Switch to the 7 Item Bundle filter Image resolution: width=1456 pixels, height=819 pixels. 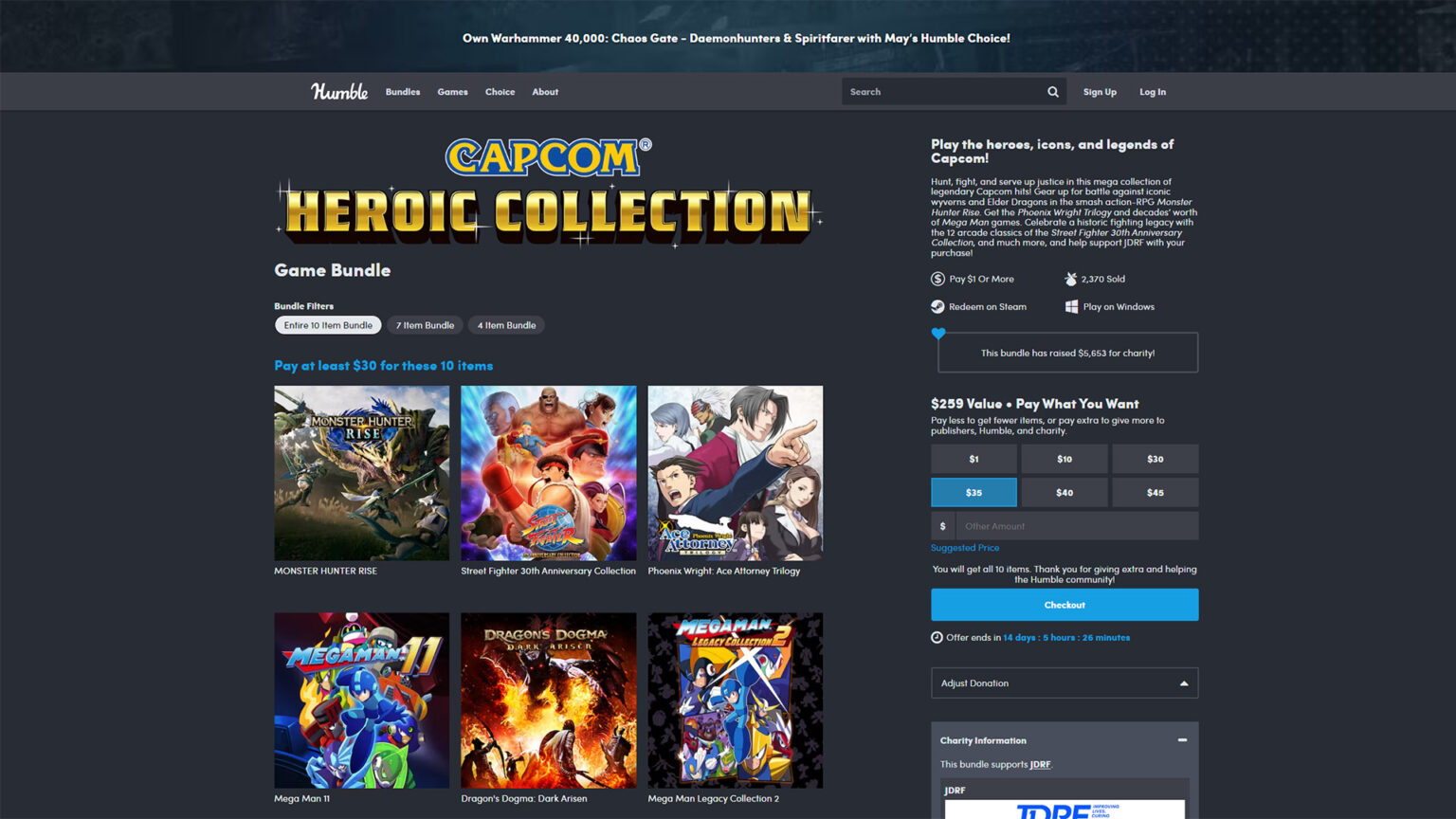coord(425,325)
